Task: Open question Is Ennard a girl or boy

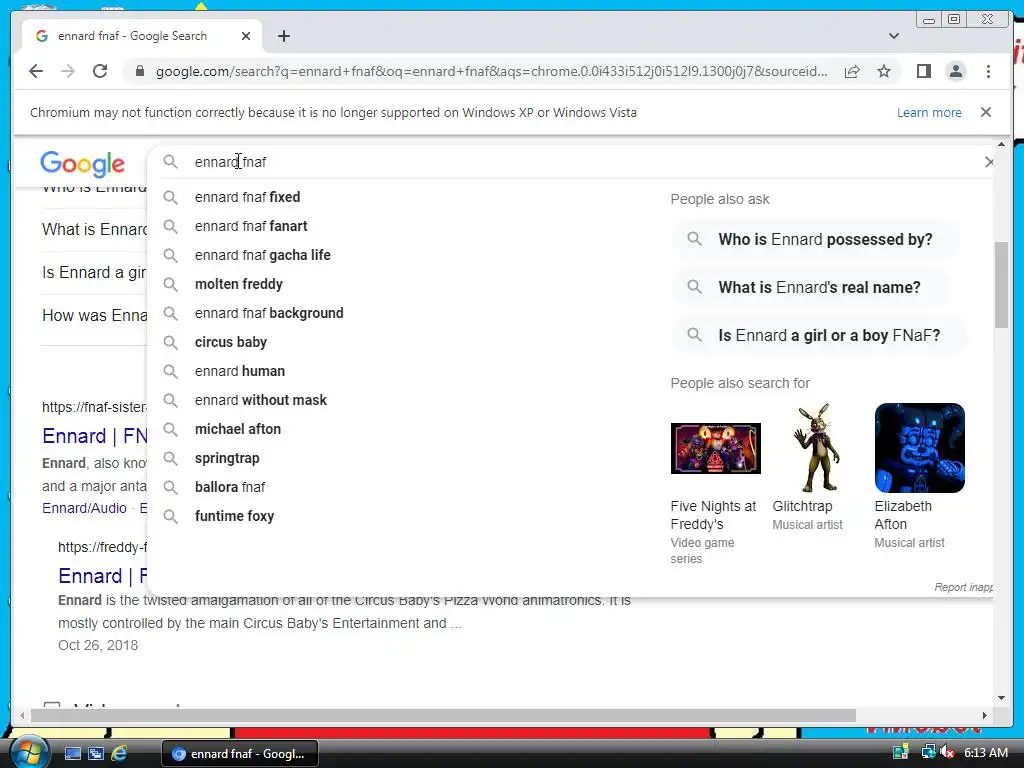Action: 820,336
